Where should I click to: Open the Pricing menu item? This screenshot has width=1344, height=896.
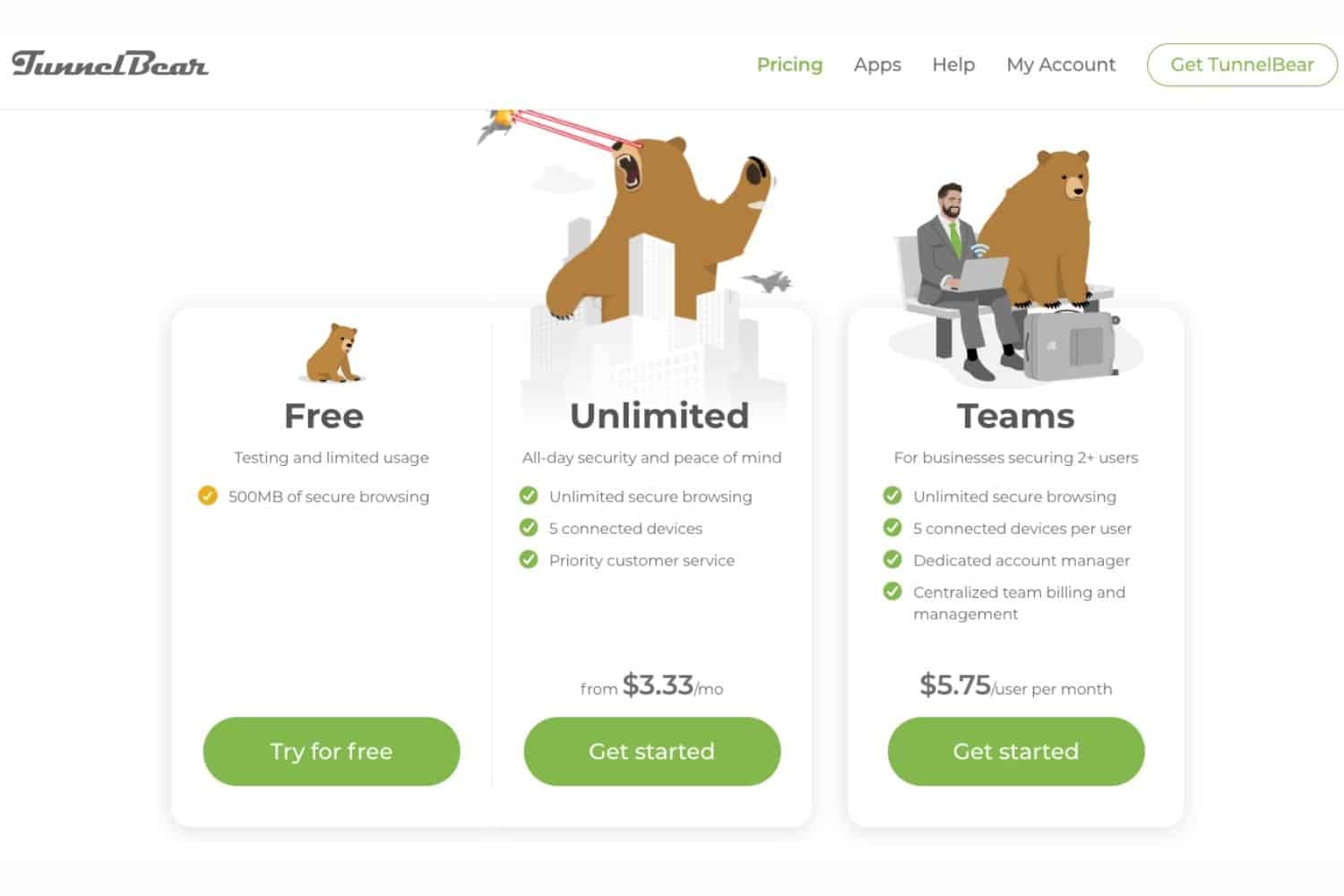789,65
